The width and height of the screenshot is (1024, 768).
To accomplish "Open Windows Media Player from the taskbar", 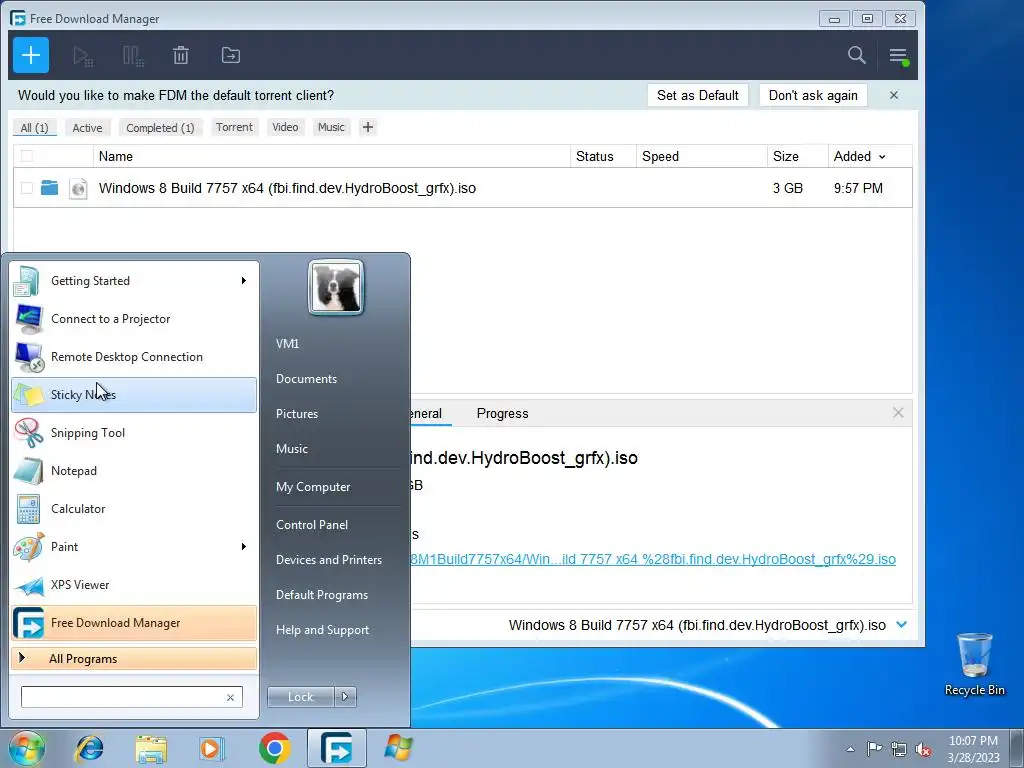I will (x=212, y=748).
